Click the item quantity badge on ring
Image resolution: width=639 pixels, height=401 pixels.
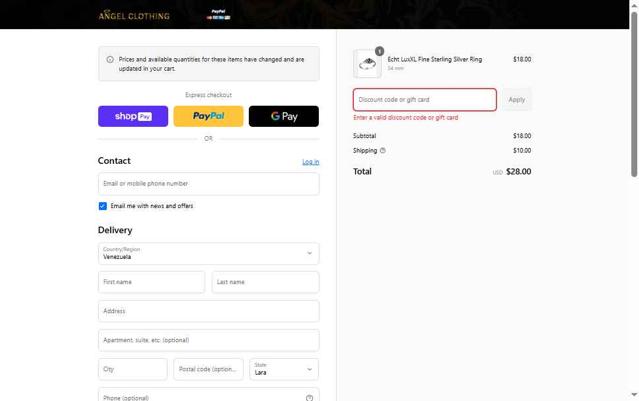[x=379, y=51]
